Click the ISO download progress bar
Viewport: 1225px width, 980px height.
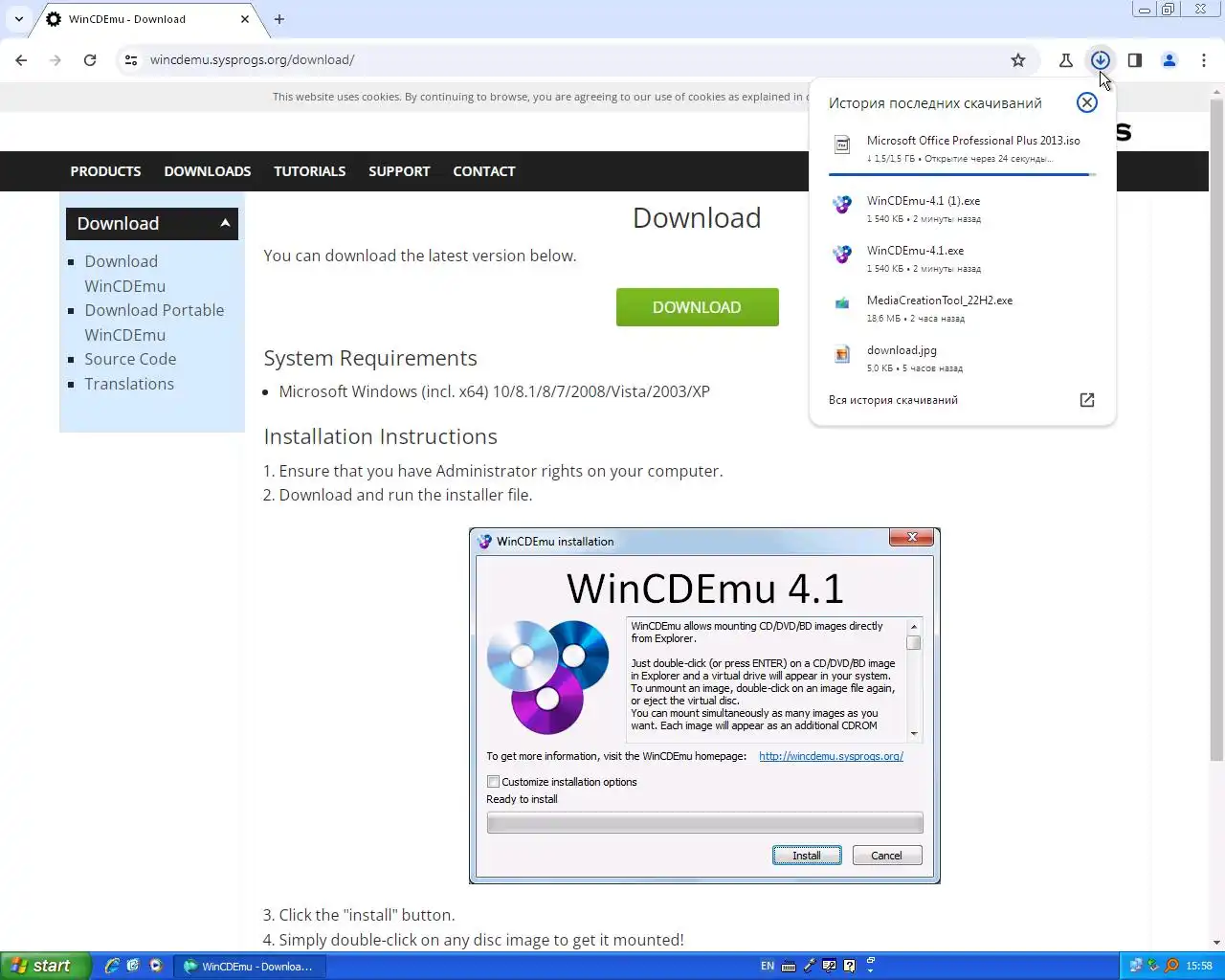pyautogui.click(x=962, y=174)
